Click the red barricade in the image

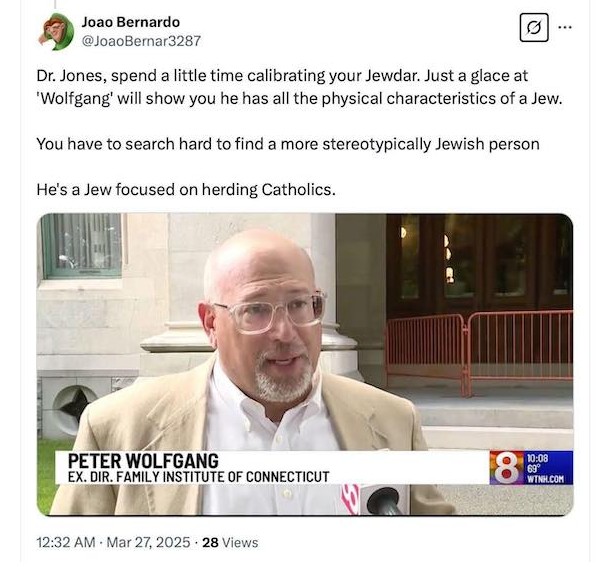tap(480, 351)
